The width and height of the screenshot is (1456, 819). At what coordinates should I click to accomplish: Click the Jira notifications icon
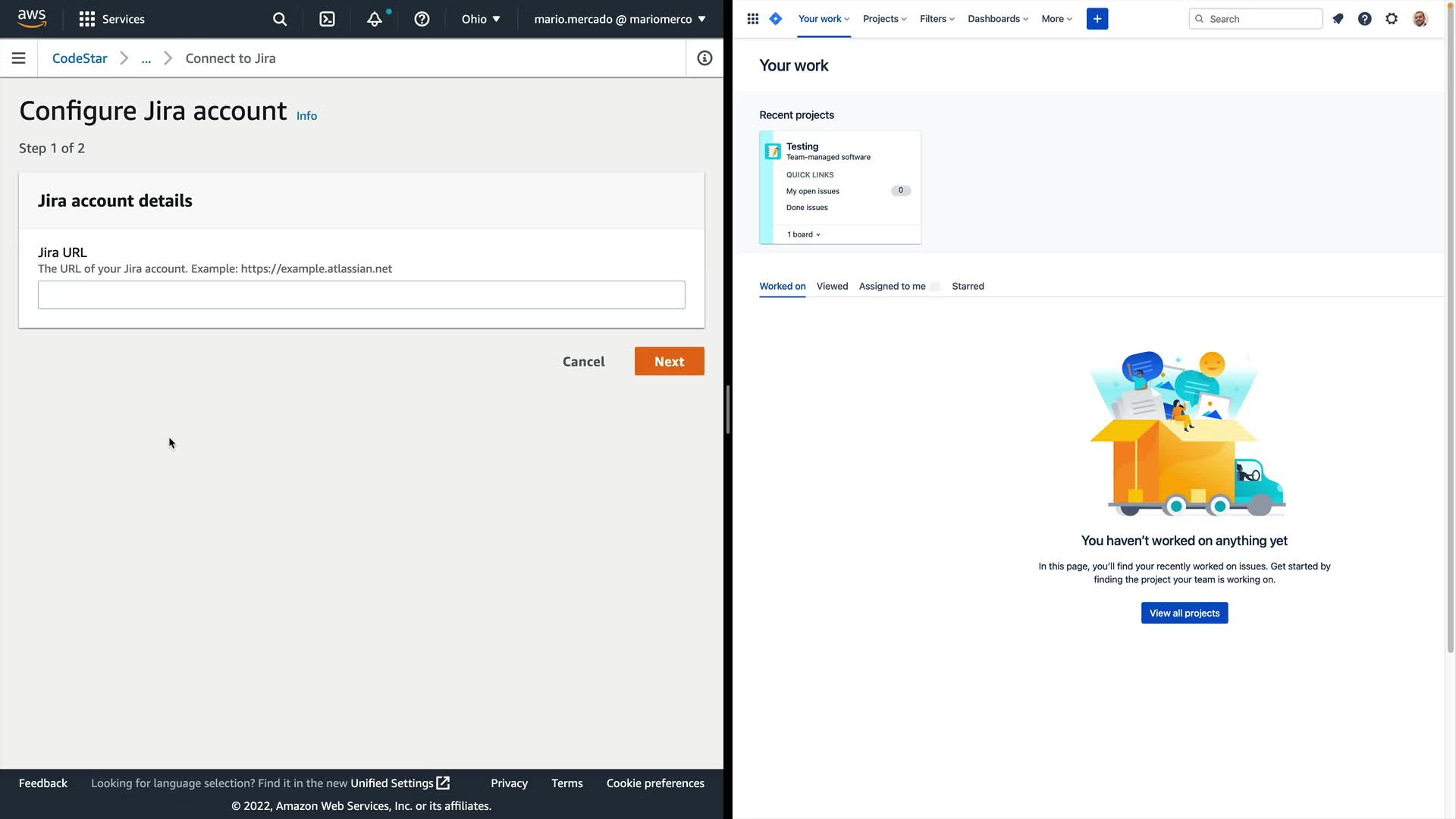1338,19
